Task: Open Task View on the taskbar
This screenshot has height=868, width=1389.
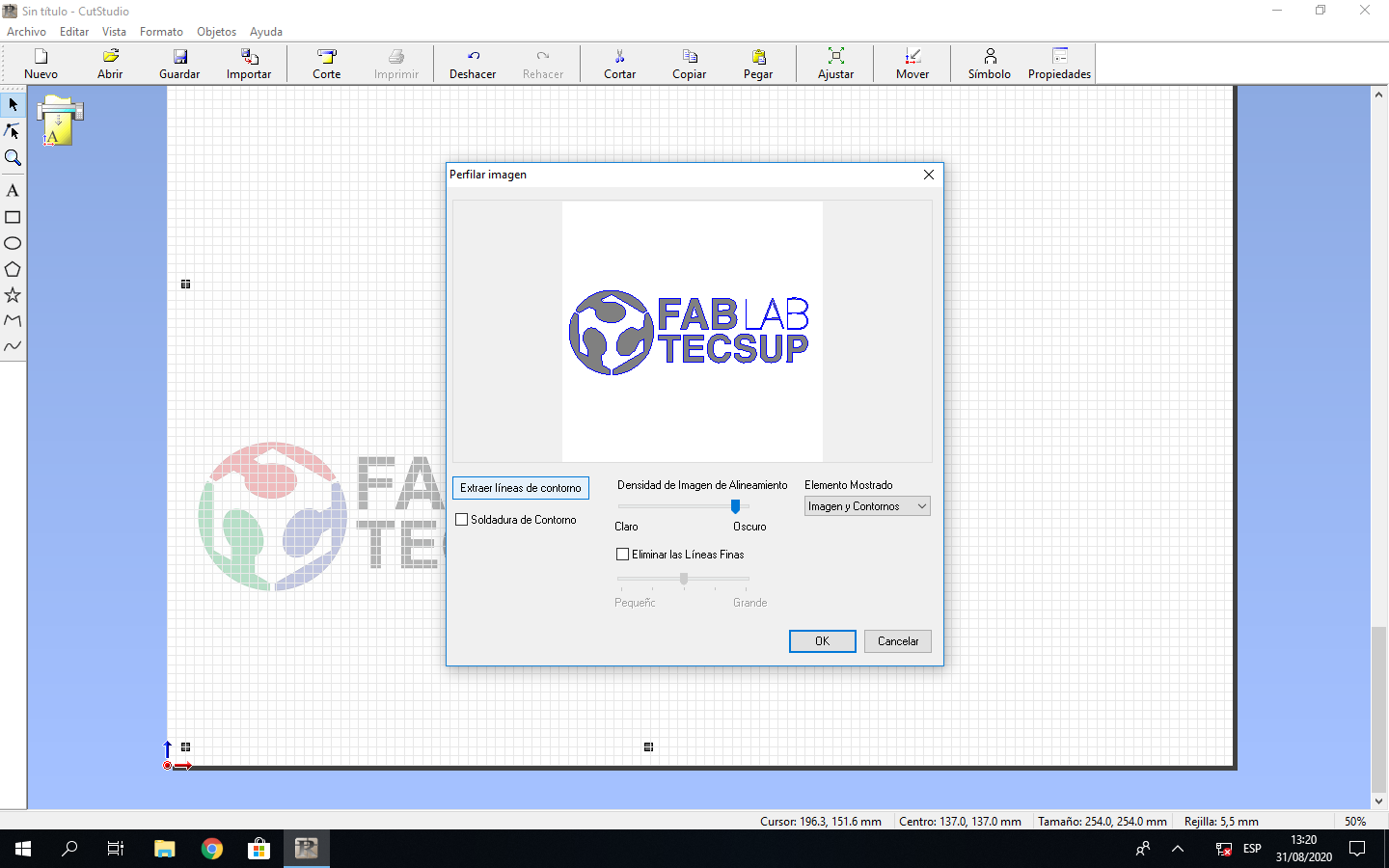Action: pos(116,849)
